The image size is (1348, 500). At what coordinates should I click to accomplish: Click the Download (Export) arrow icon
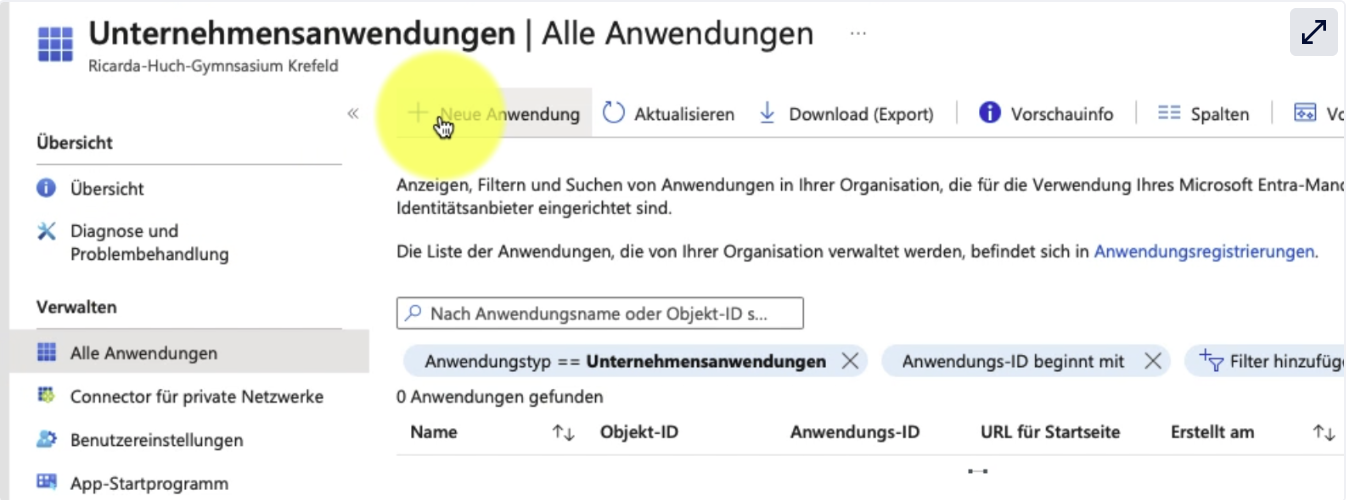[x=768, y=113]
